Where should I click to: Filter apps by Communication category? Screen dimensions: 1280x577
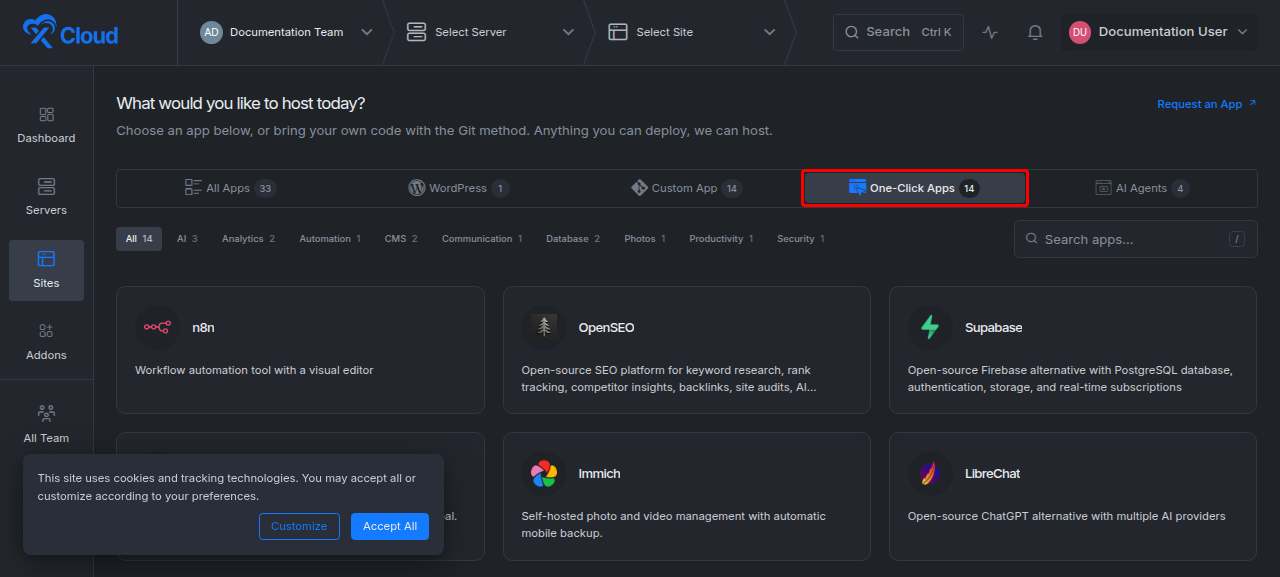click(x=482, y=239)
